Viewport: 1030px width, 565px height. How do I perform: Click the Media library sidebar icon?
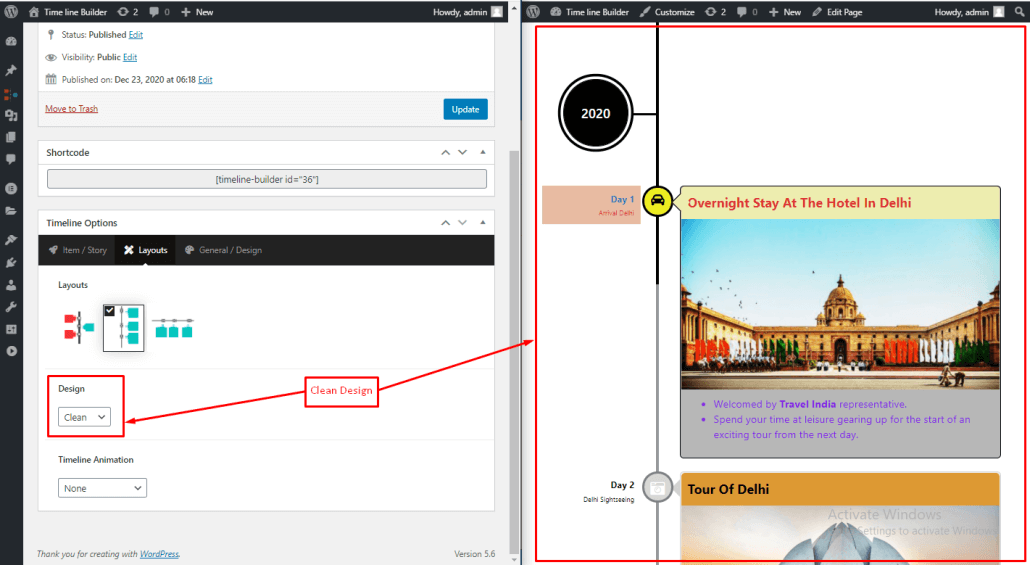coord(11,116)
